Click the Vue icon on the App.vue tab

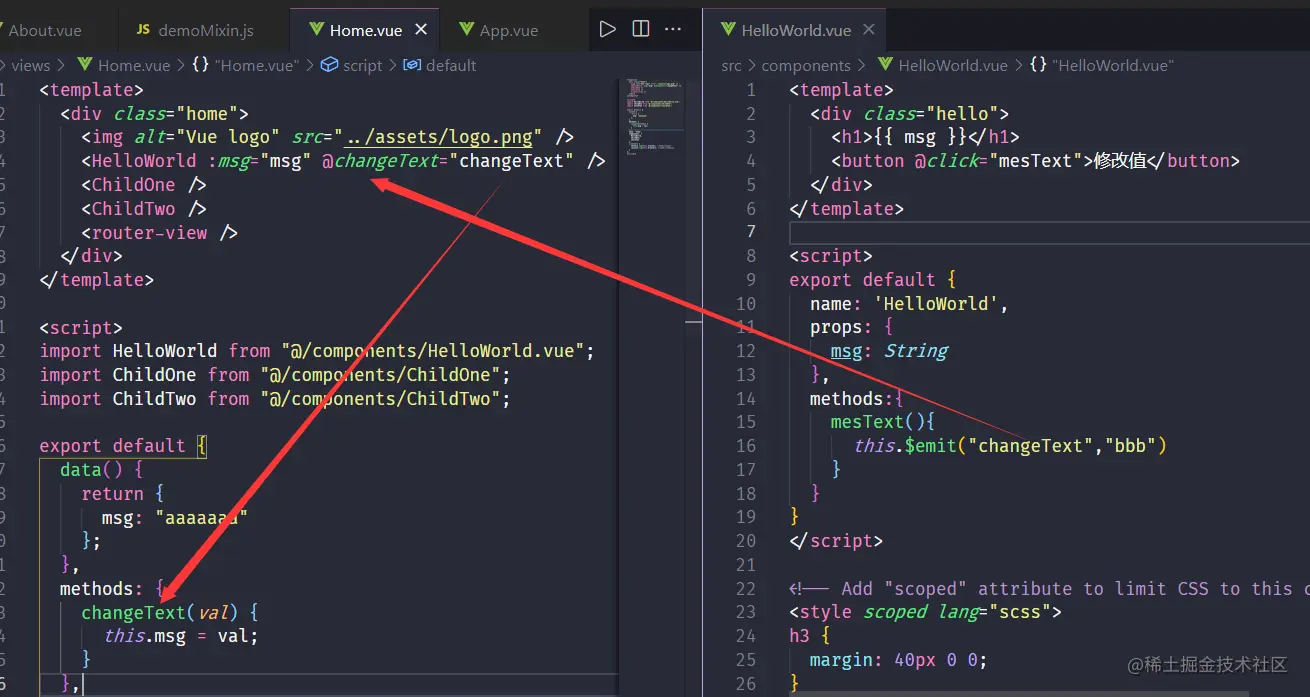pos(466,30)
